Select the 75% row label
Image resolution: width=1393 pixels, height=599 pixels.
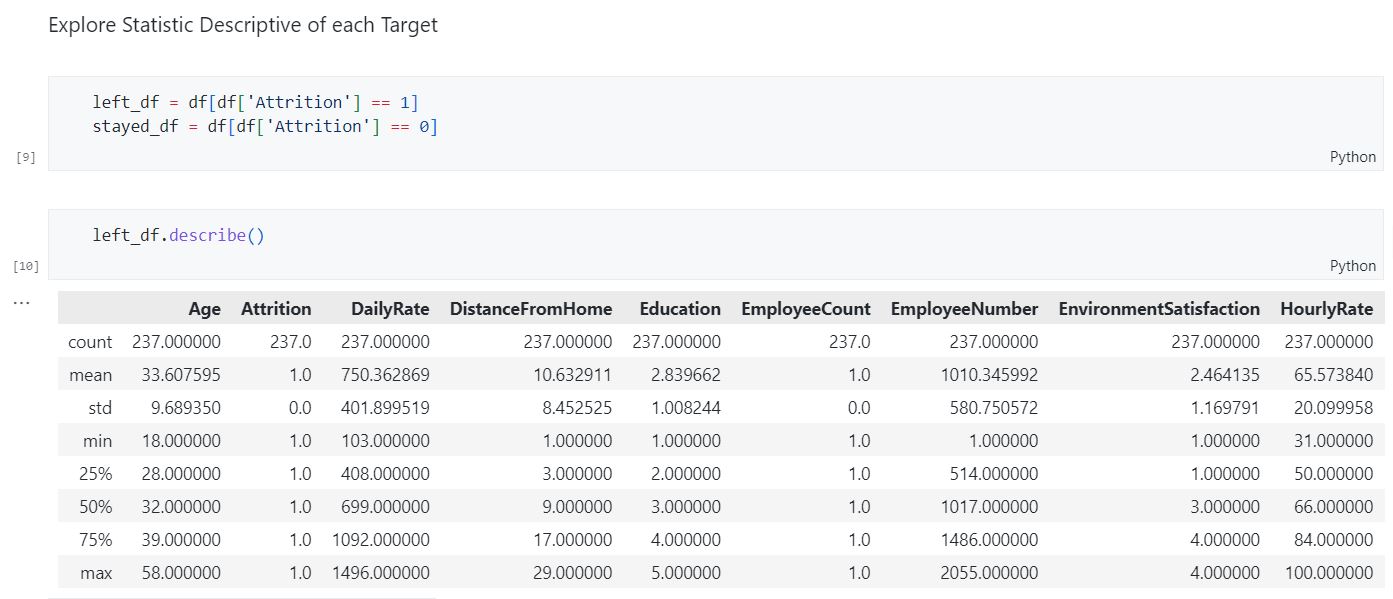pos(96,540)
